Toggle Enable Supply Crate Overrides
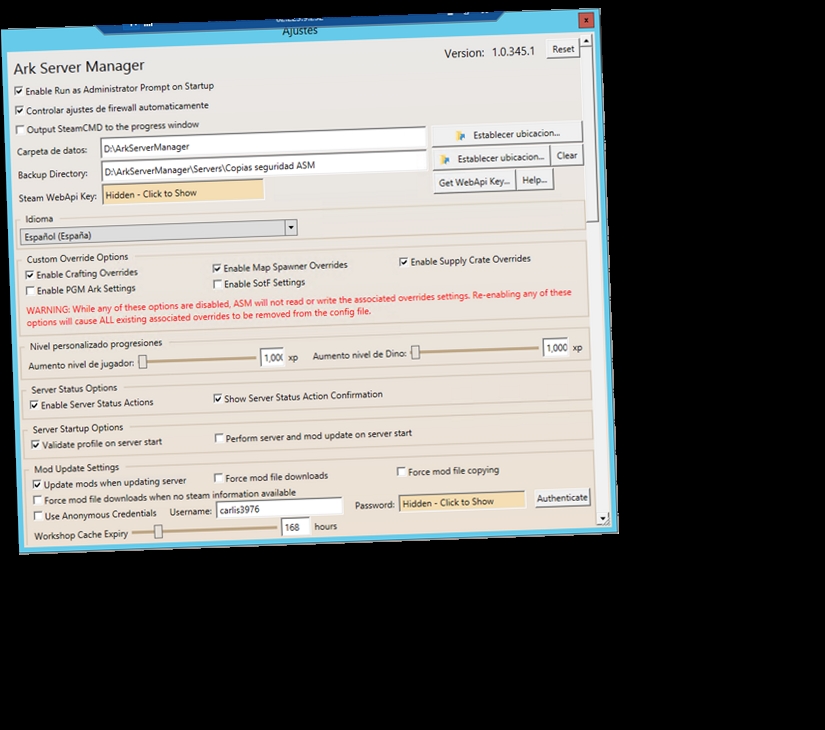Image resolution: width=825 pixels, height=730 pixels. pos(403,262)
